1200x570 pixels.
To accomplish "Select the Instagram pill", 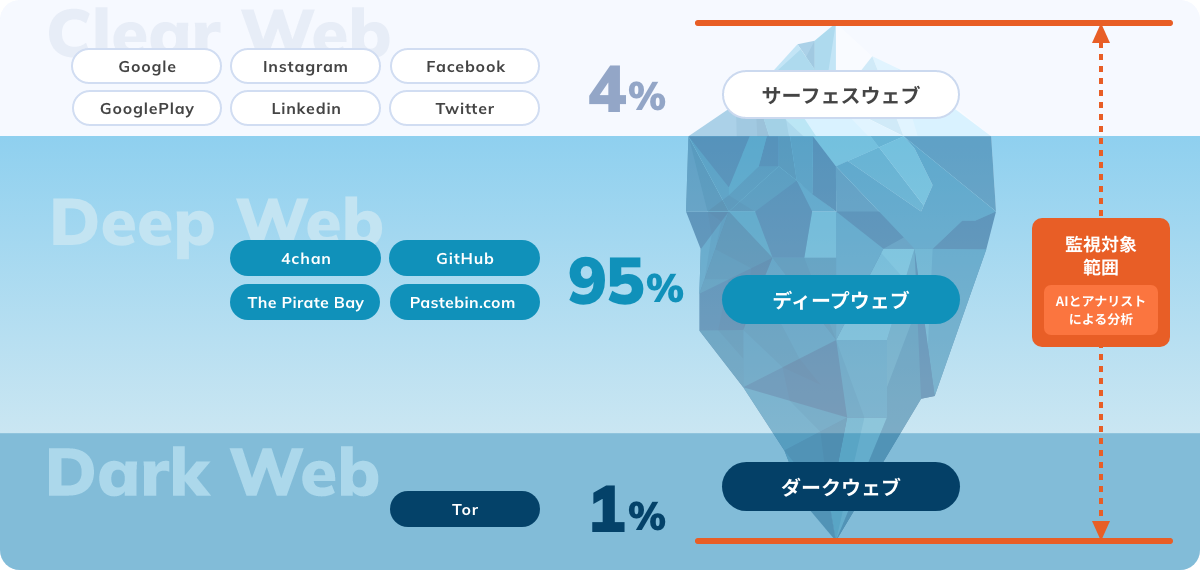I will tap(305, 67).
